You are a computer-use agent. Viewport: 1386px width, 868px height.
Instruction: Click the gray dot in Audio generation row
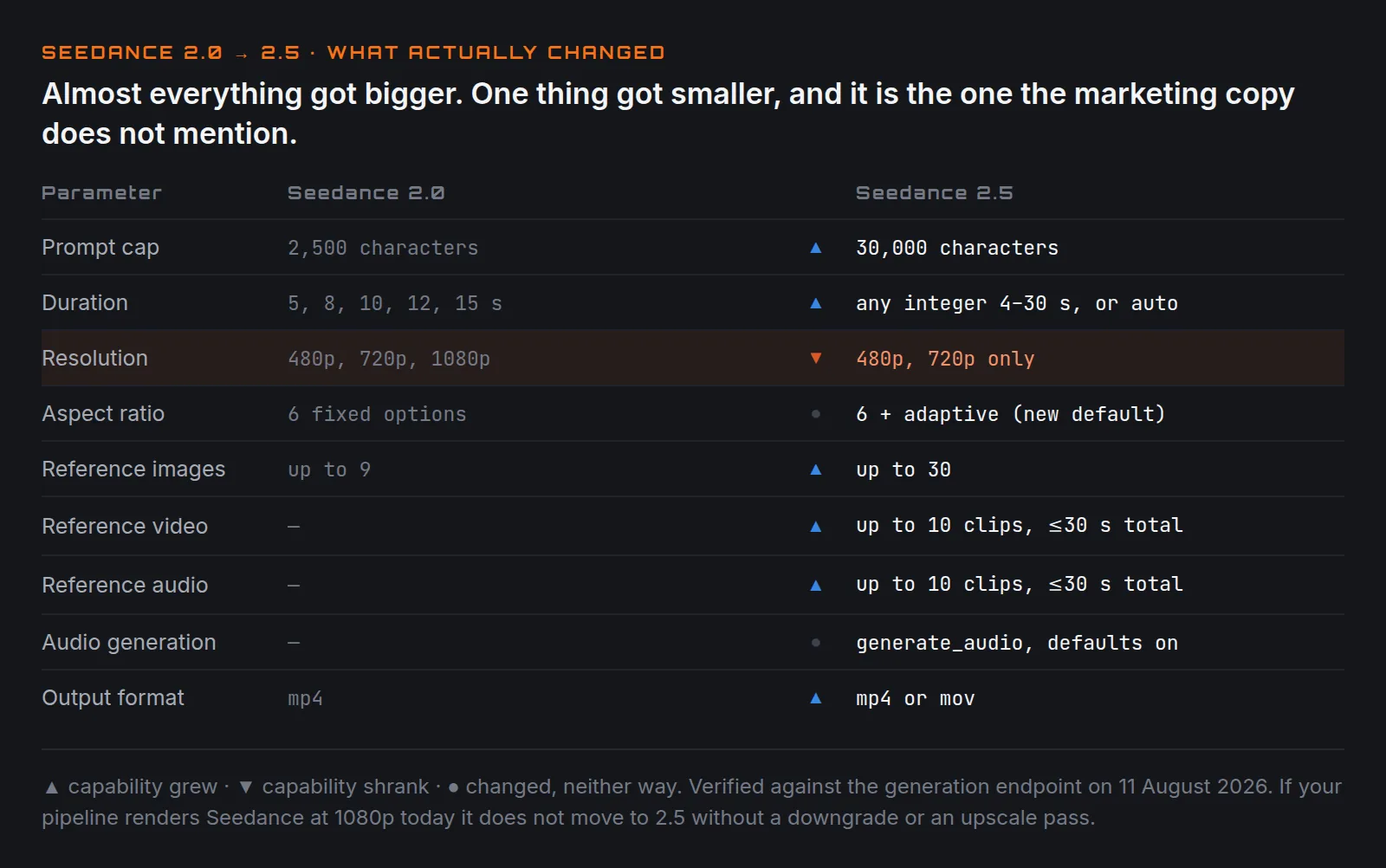815,643
